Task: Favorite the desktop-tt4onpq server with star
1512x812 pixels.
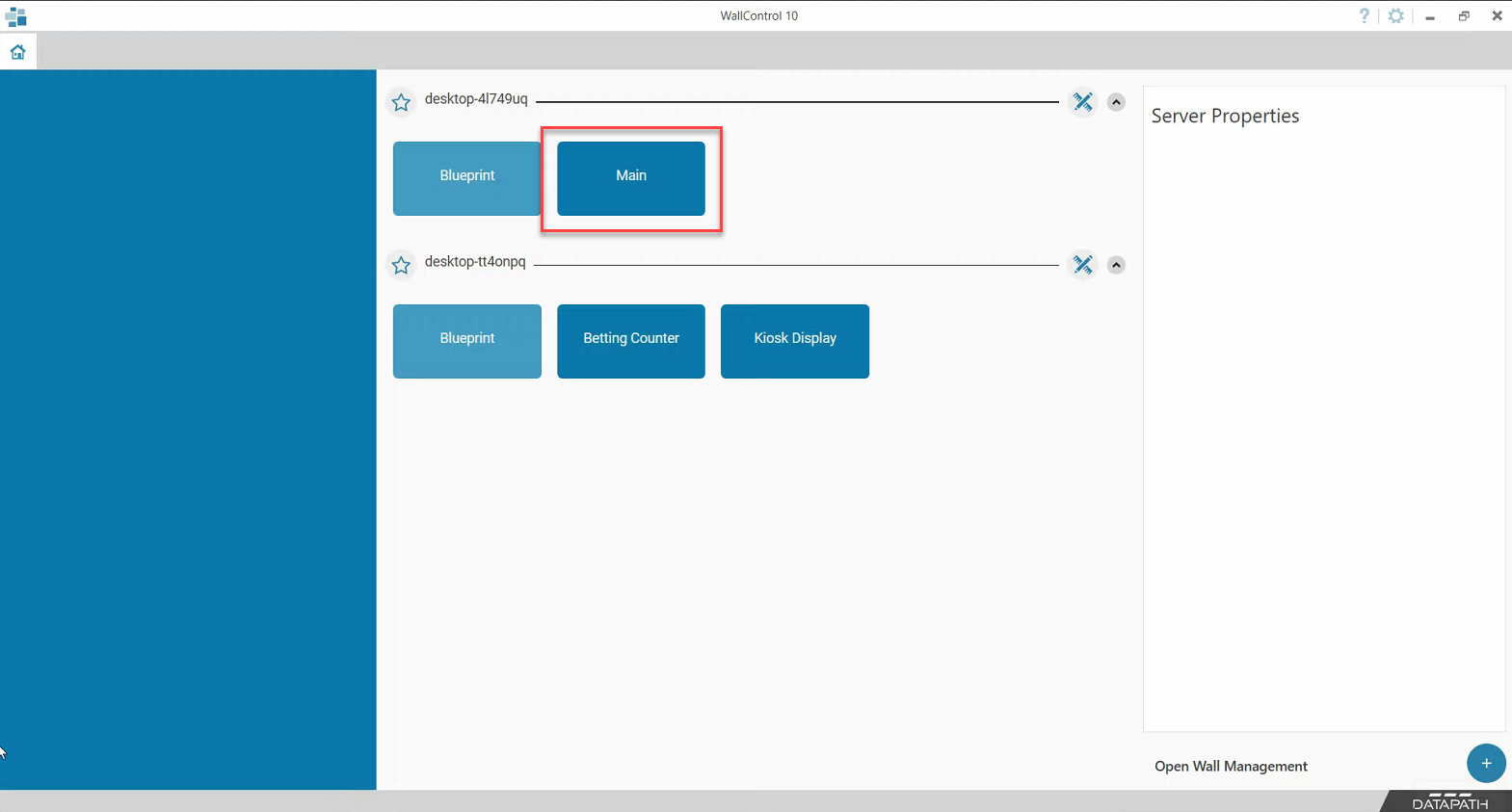Action: pos(402,265)
